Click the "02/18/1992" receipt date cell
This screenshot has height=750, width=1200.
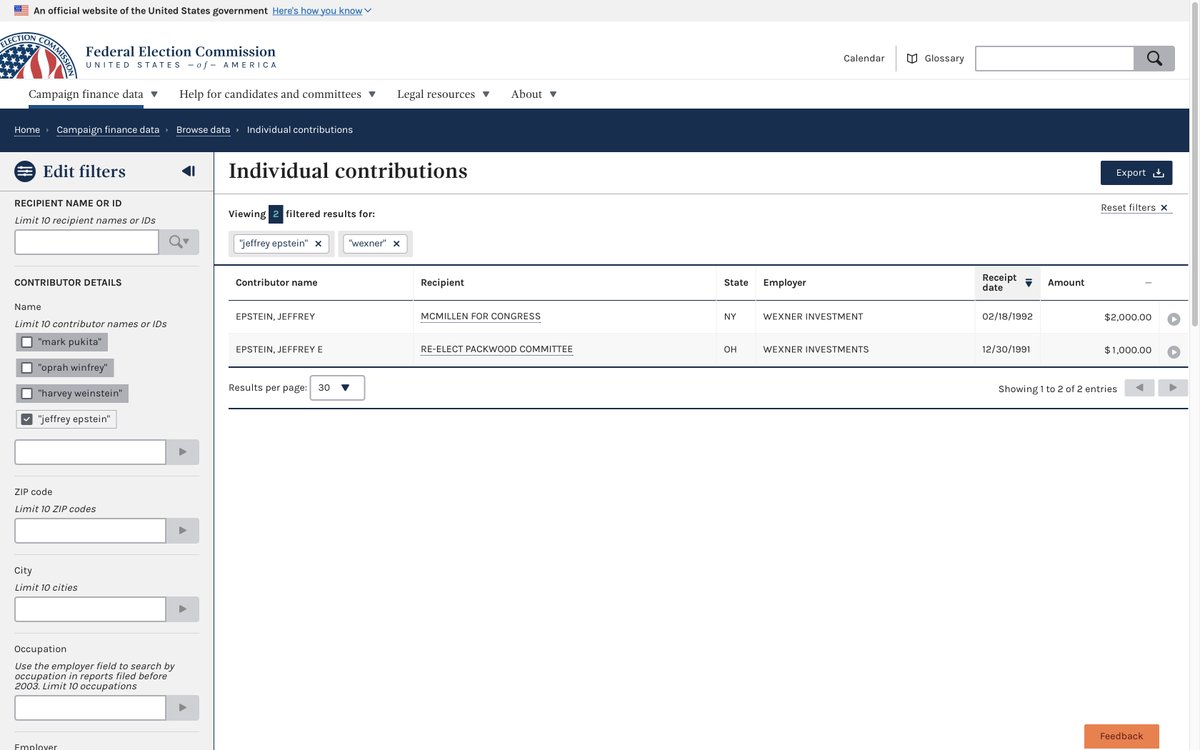pyautogui.click(x=1007, y=317)
